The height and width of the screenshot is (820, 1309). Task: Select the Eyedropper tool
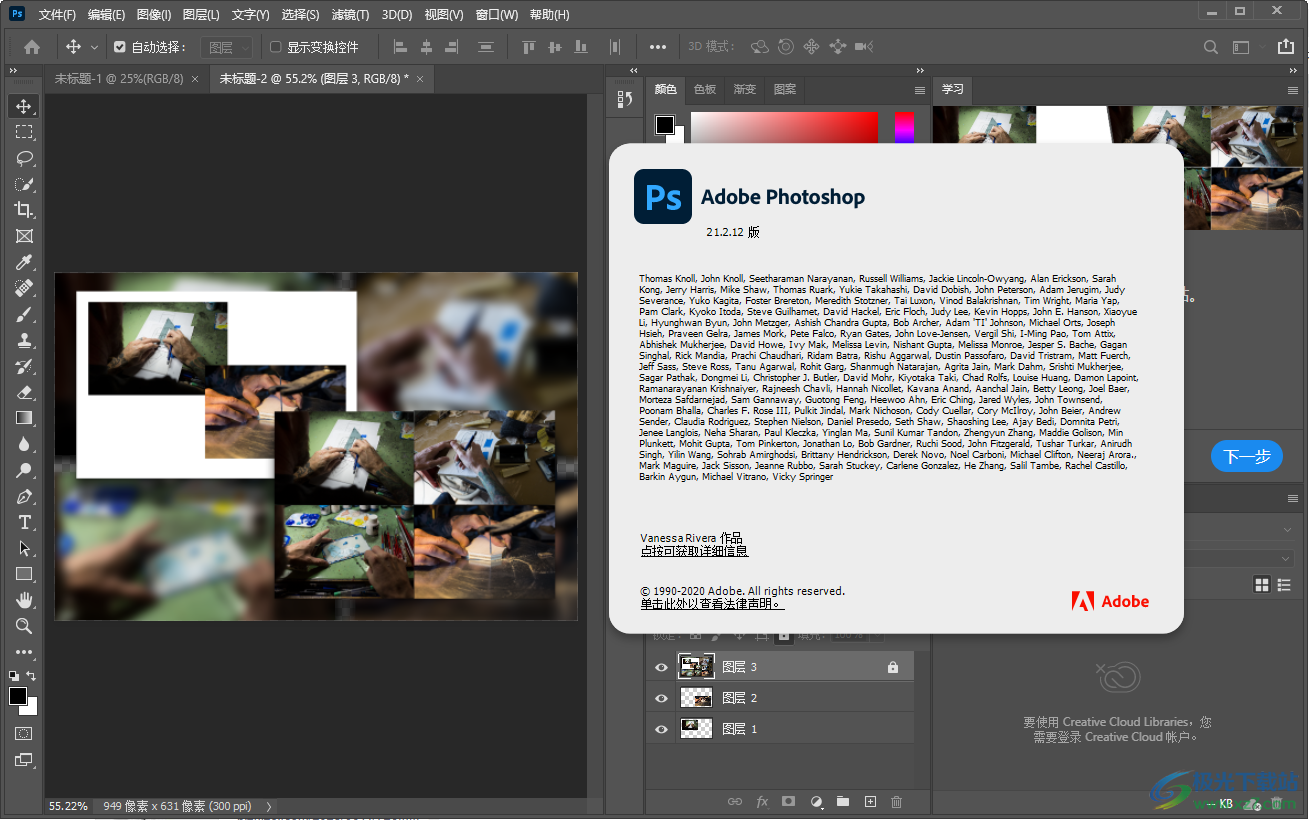pos(24,262)
